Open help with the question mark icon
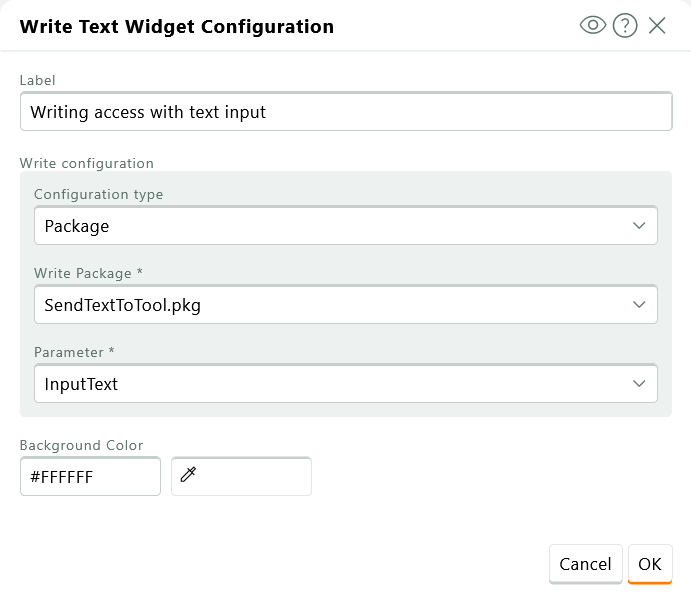 [x=624, y=26]
